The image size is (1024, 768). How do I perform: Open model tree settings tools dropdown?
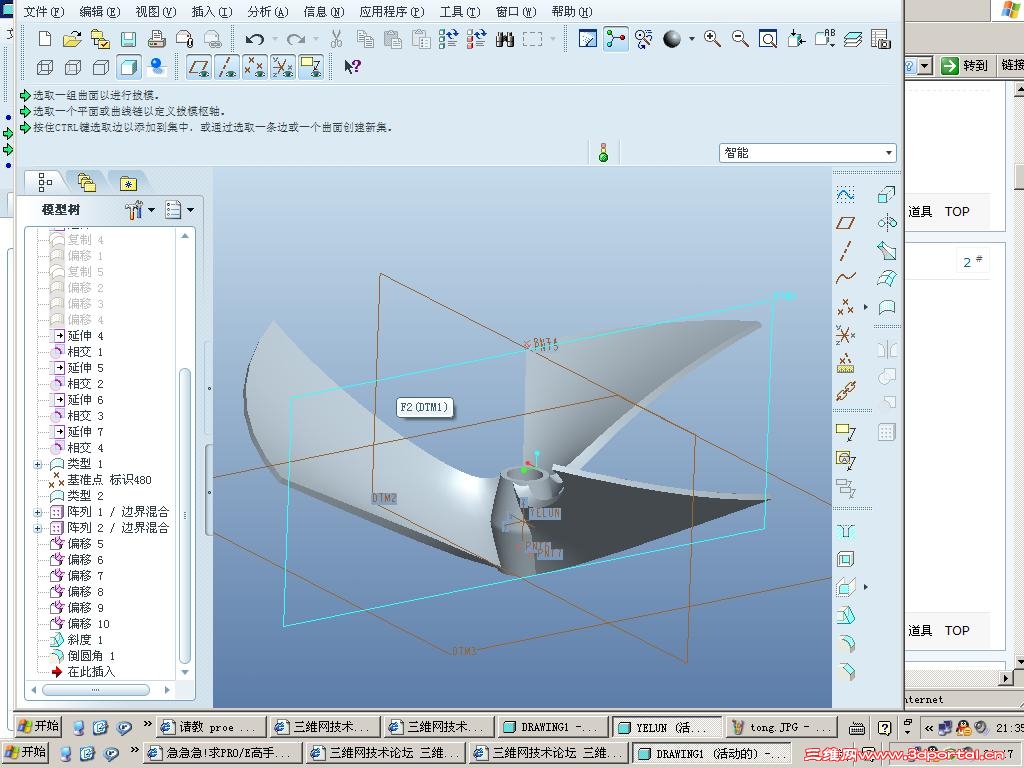(139, 210)
